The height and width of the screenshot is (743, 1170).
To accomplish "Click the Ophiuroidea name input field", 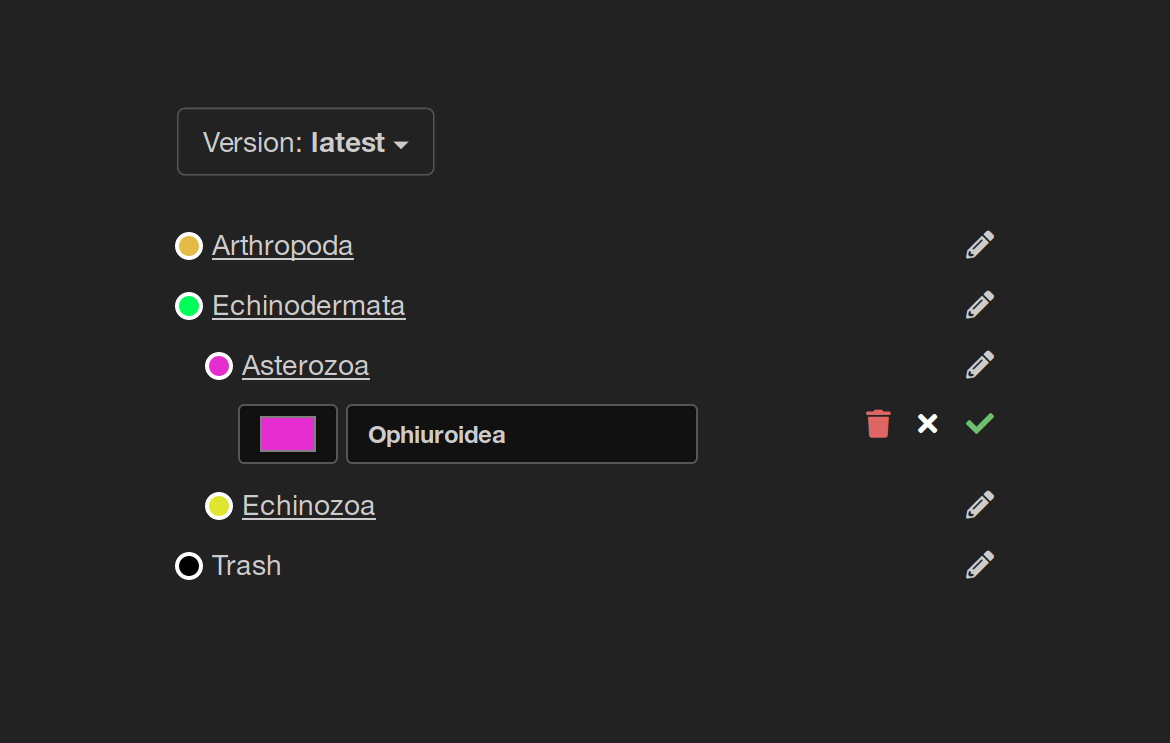I will coord(521,434).
